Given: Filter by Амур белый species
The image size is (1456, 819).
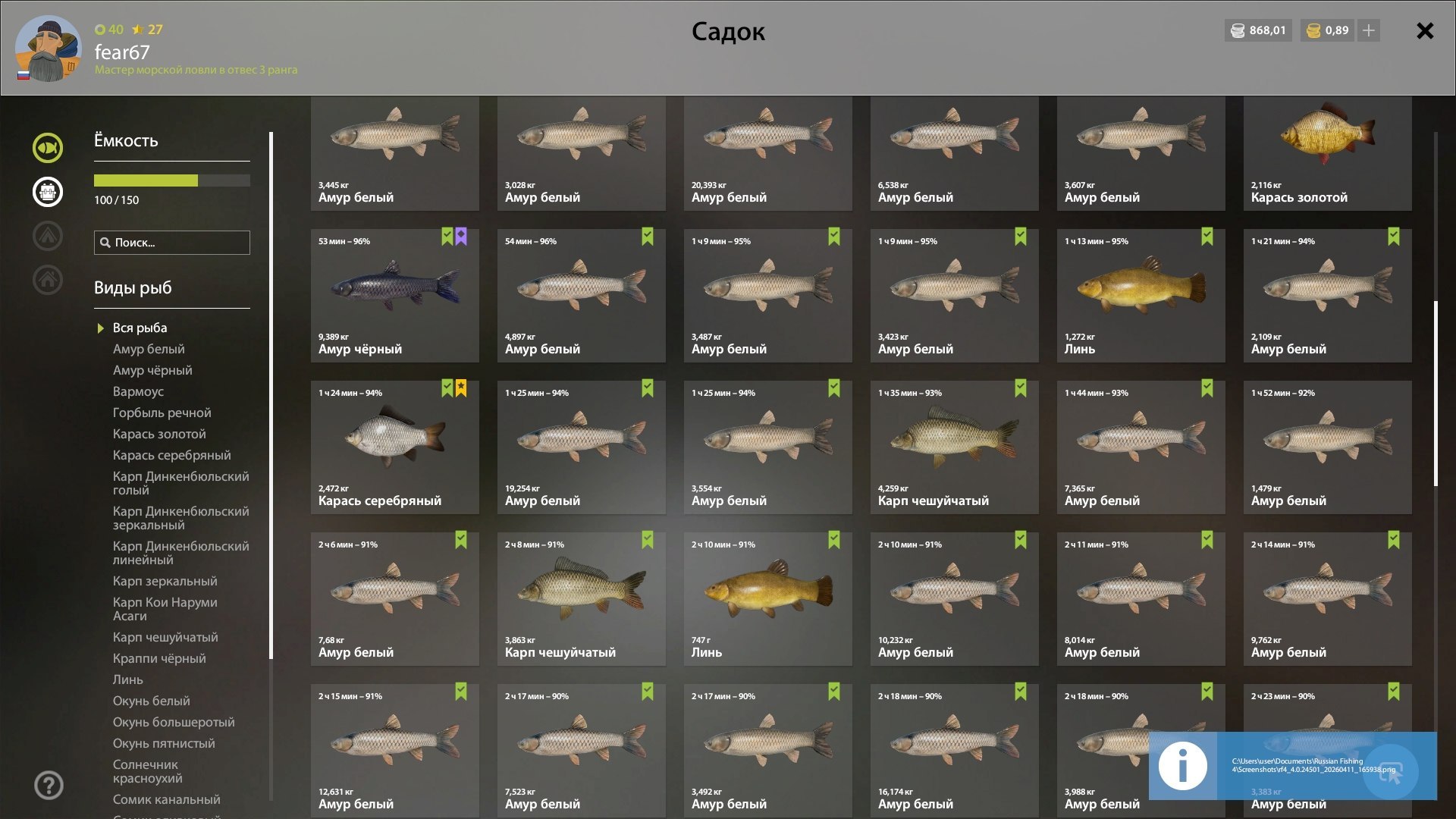Looking at the screenshot, I should pos(149,349).
